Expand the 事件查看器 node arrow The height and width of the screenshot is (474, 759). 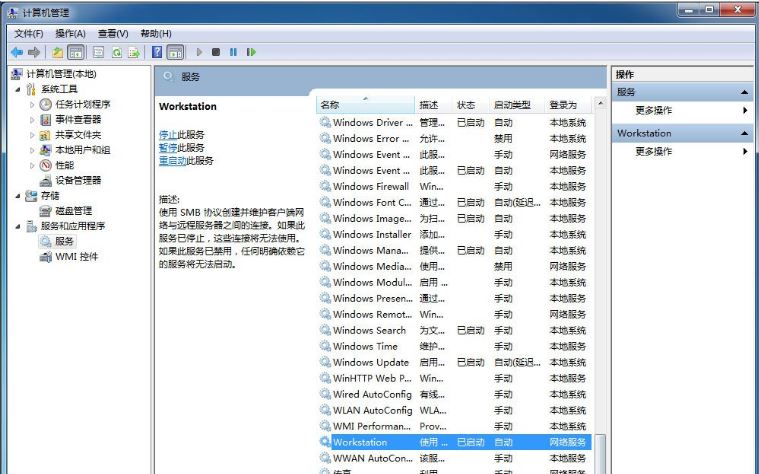pyautogui.click(x=32, y=120)
